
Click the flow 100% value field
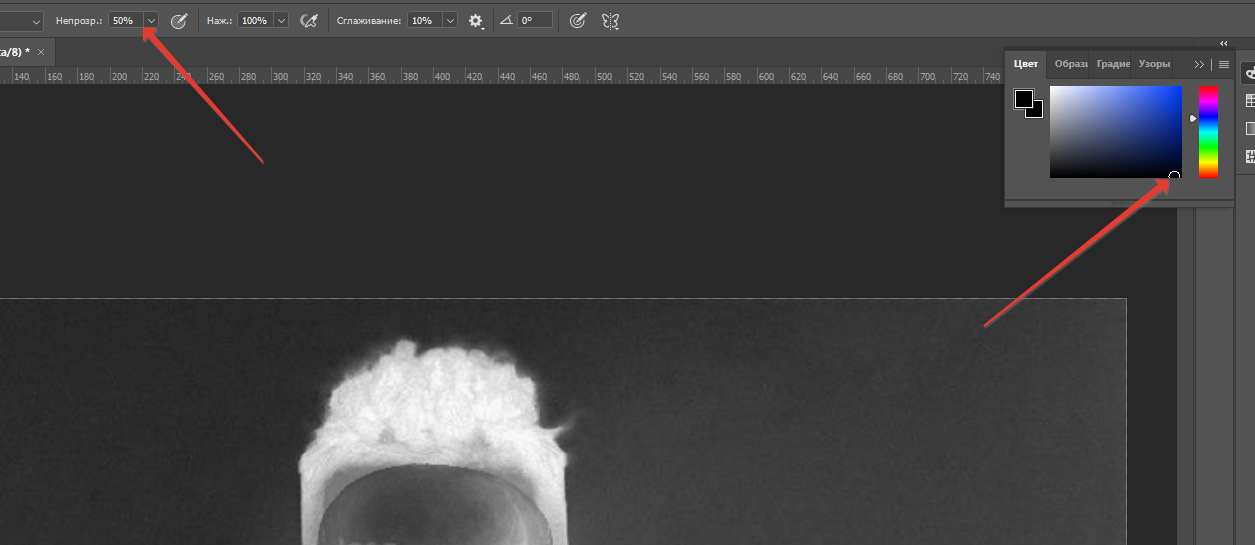[x=255, y=20]
